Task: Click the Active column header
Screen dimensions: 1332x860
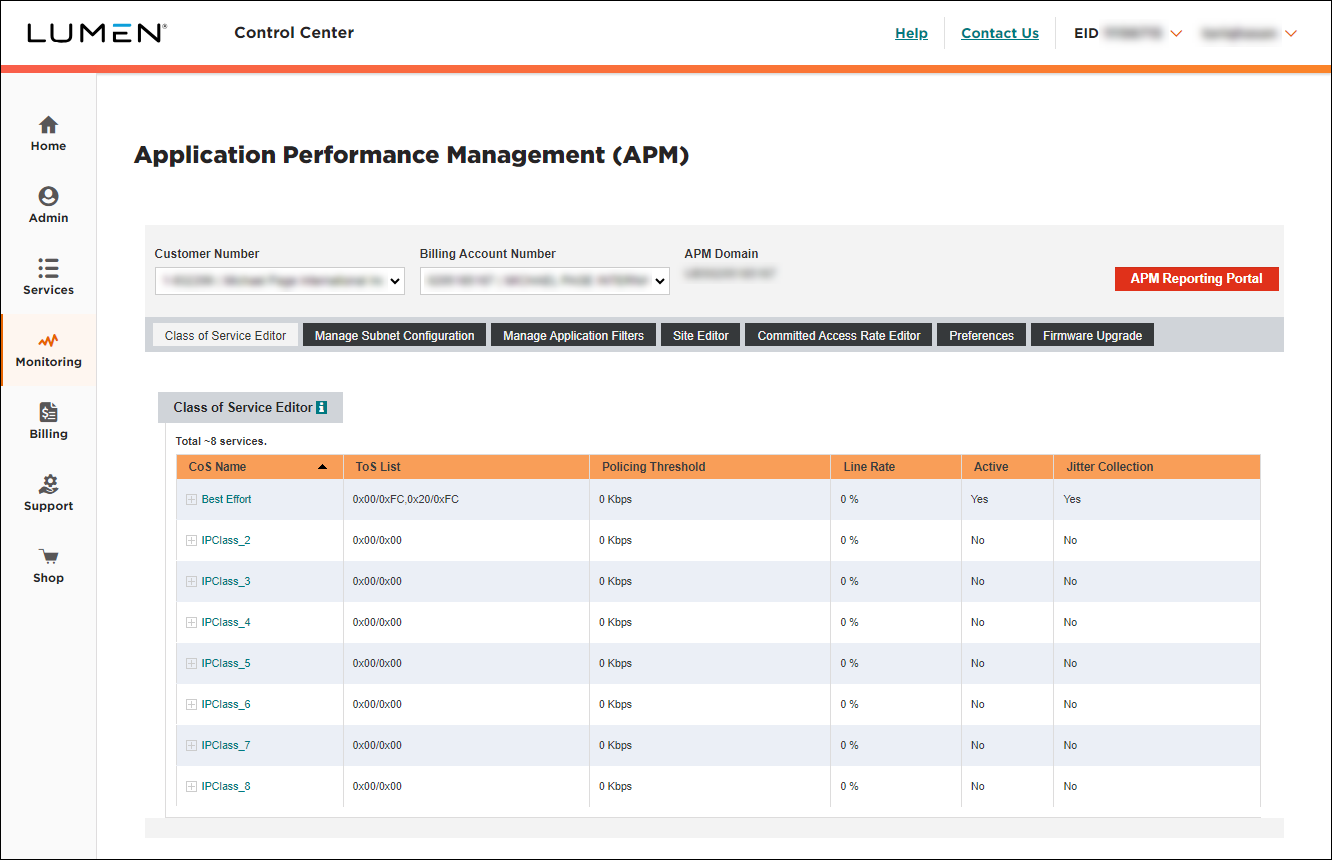Action: coord(1007,467)
